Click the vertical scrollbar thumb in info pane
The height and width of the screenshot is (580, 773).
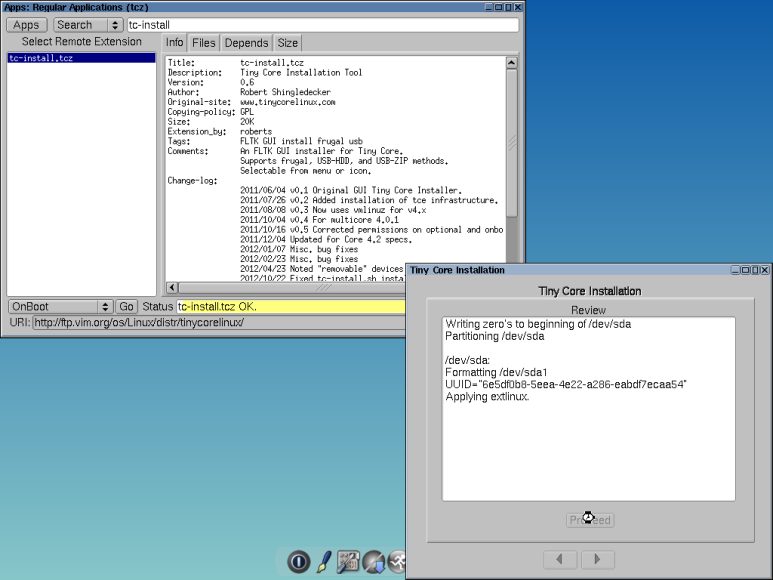tap(512, 143)
